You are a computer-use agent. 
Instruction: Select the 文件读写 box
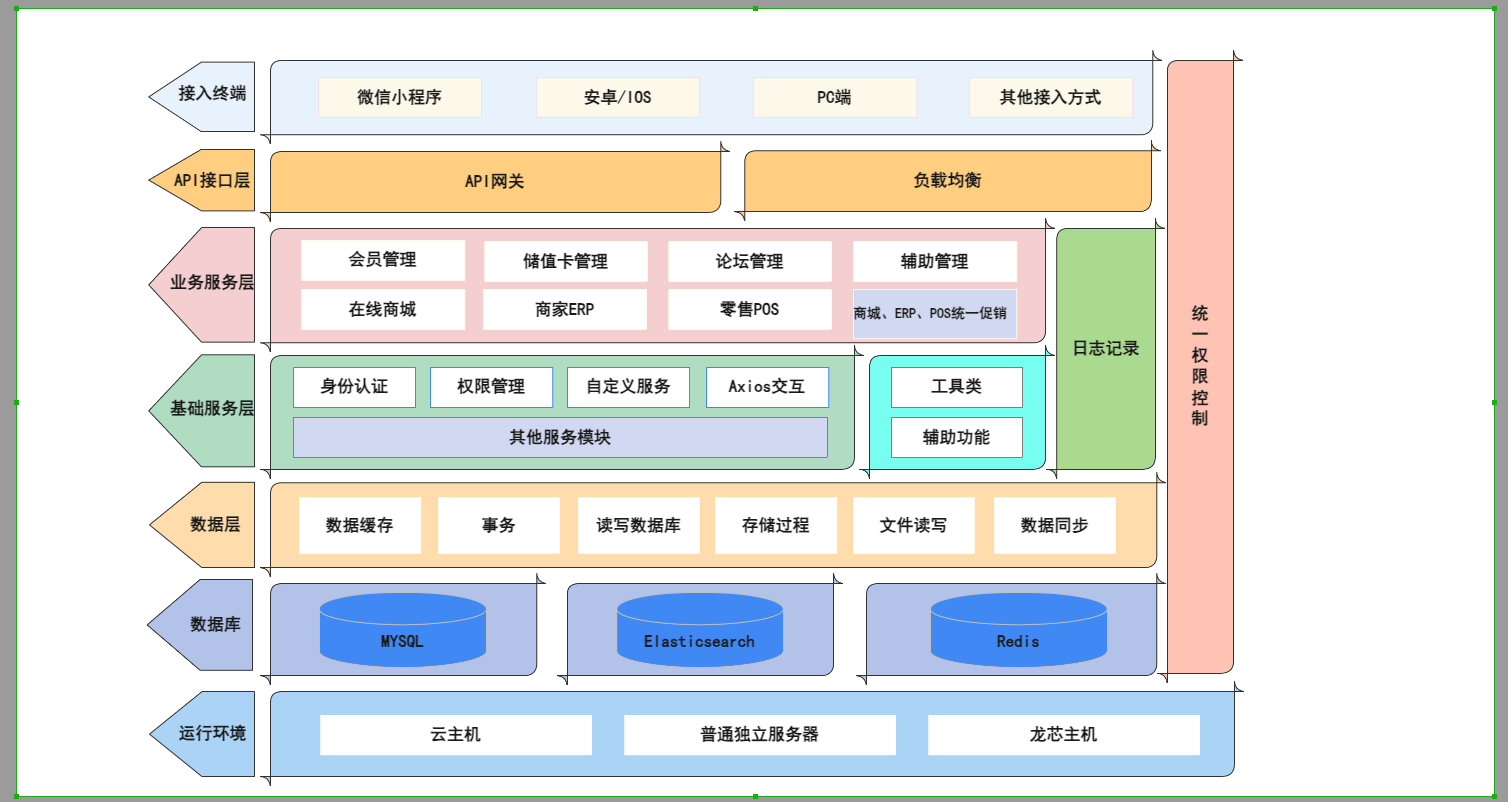pos(914,526)
